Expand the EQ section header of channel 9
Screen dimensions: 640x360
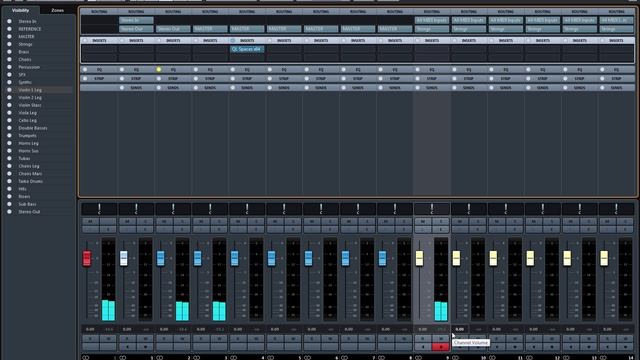click(x=432, y=69)
